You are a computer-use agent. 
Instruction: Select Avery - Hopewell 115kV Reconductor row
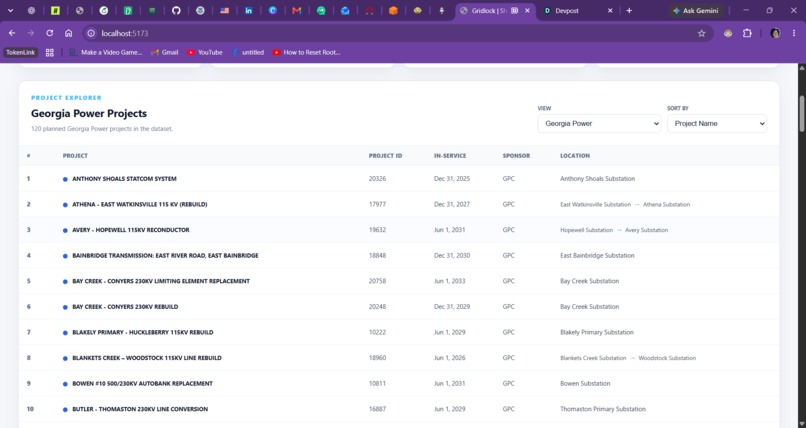(x=399, y=230)
